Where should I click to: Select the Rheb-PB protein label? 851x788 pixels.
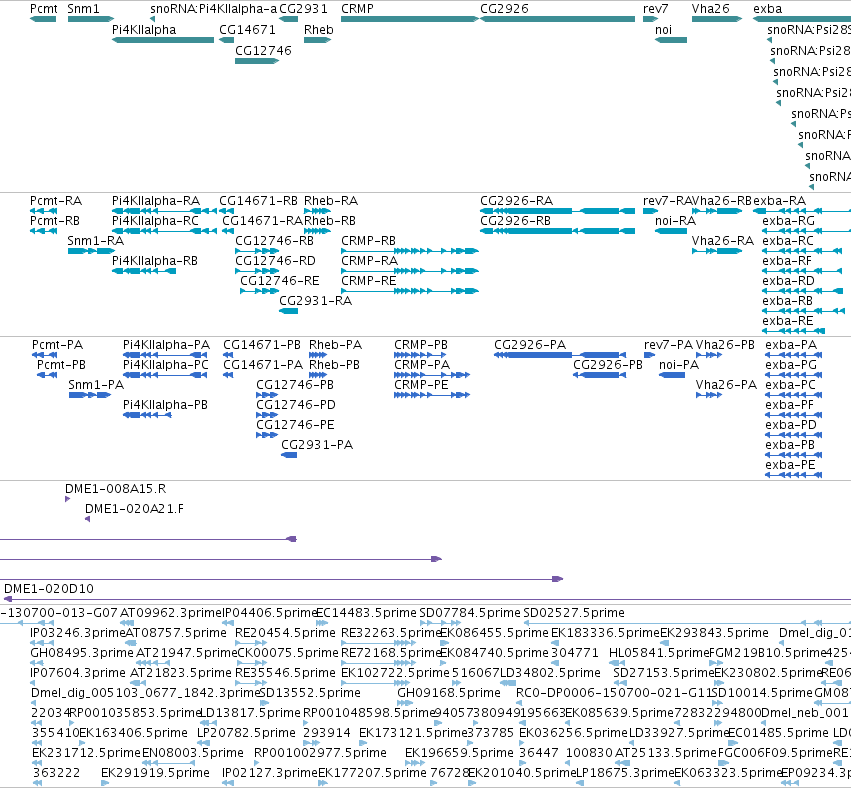click(x=334, y=365)
